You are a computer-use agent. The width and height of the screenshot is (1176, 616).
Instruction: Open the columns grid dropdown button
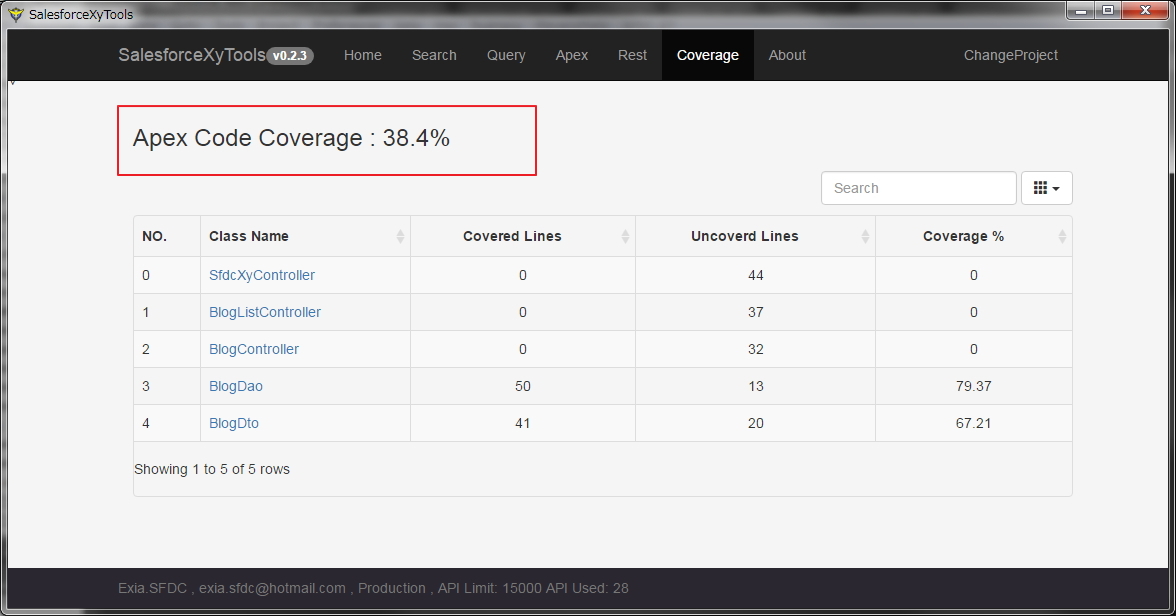click(x=1046, y=188)
